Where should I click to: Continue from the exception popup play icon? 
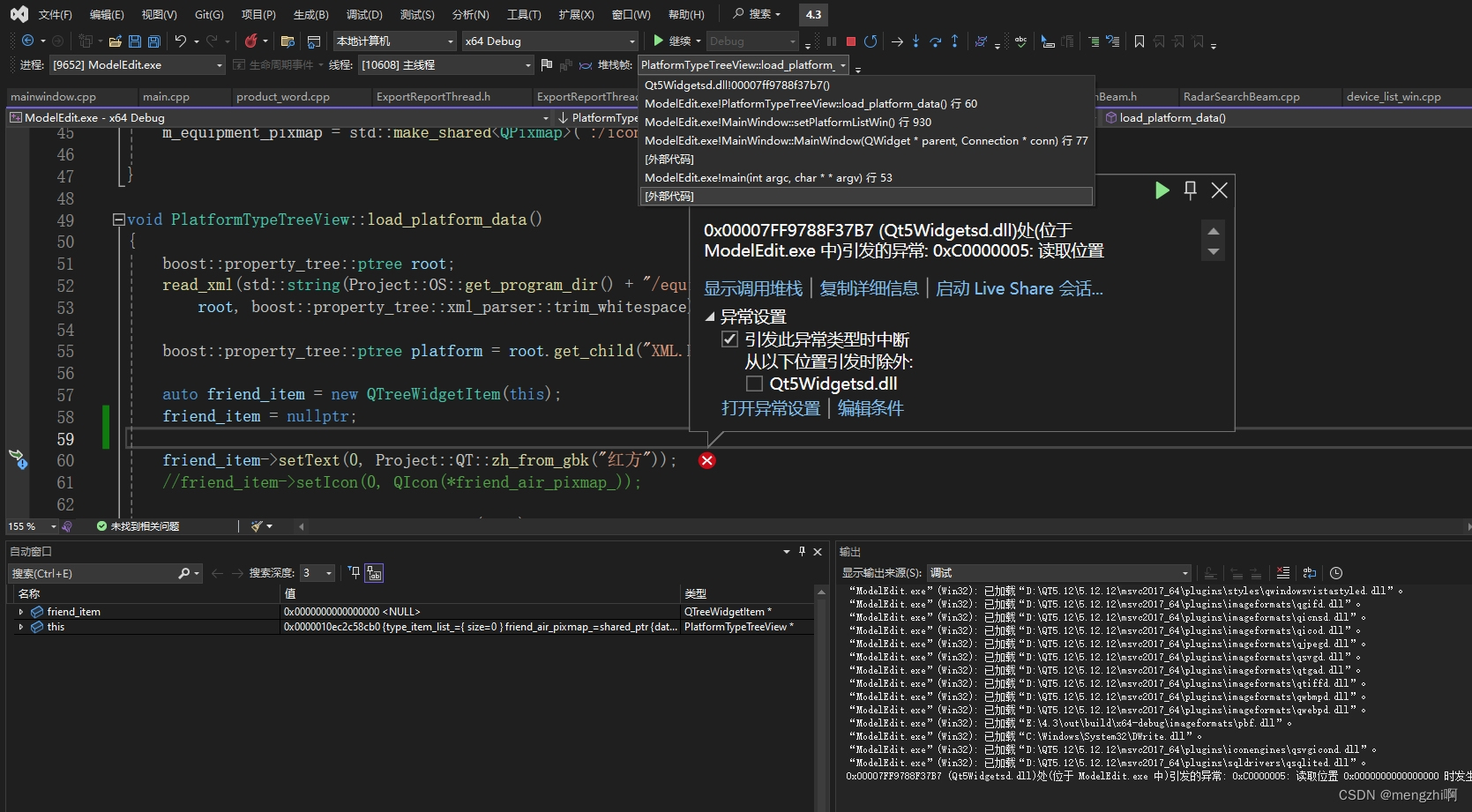1162,190
